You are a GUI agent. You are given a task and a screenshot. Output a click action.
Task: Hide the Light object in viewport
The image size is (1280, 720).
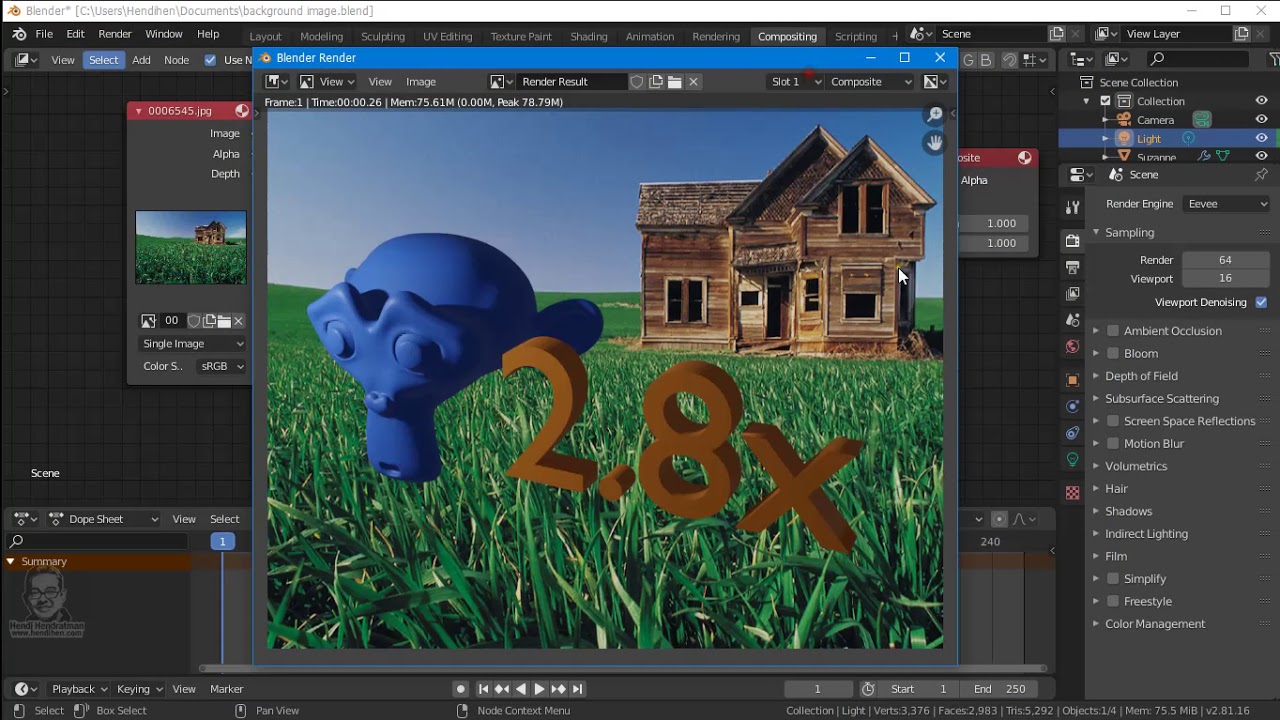click(x=1261, y=138)
